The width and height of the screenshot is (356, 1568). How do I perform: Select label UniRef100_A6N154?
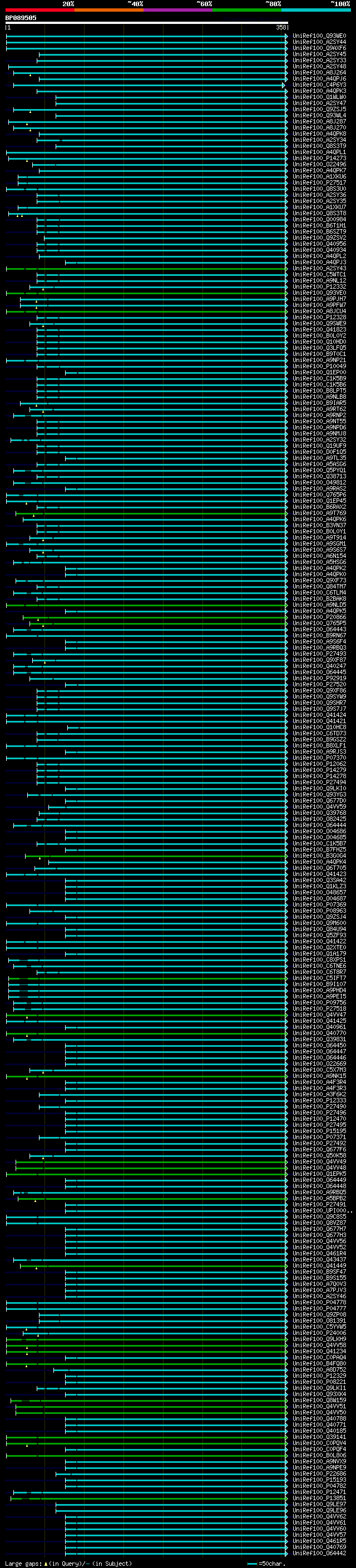pyautogui.click(x=319, y=556)
